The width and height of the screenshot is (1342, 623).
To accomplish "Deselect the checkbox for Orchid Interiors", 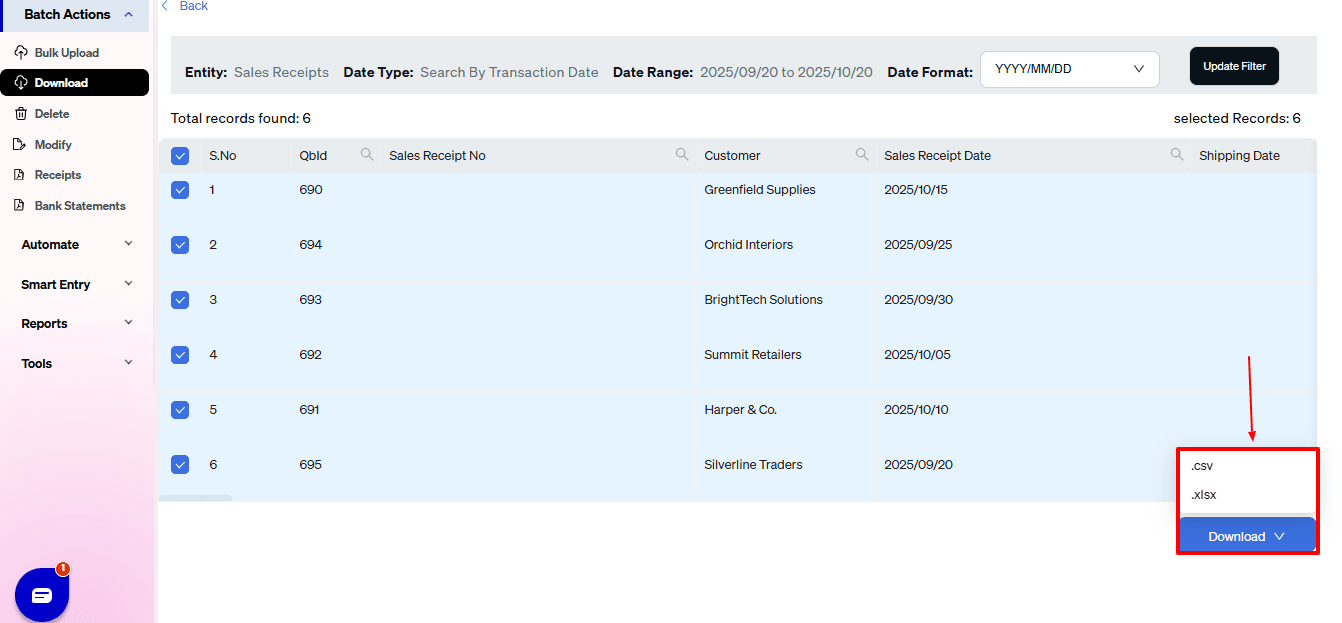I will coord(180,244).
